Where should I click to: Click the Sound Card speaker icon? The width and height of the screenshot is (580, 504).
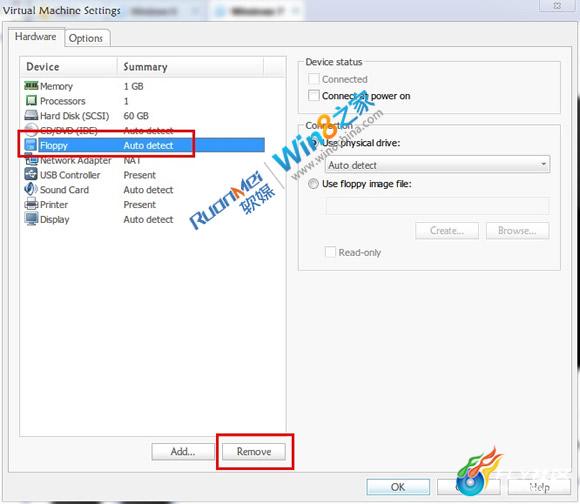31,189
